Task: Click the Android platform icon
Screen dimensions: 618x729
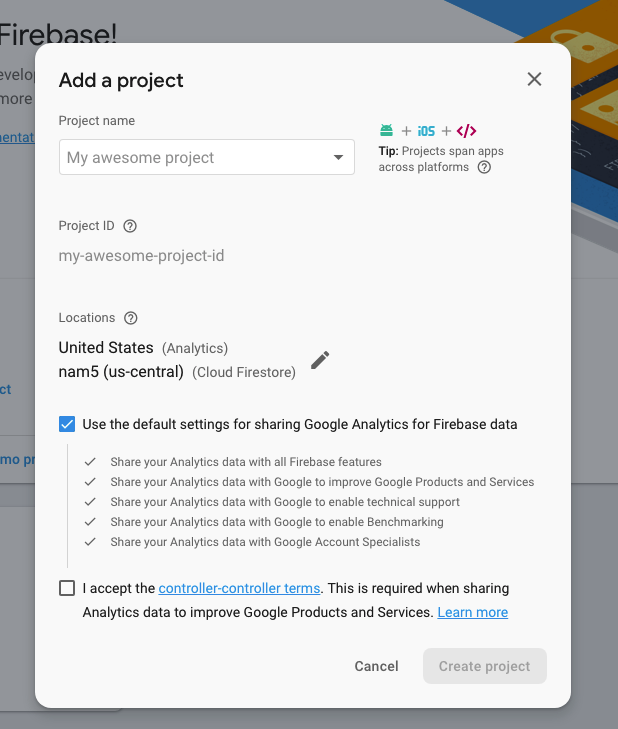Action: click(x=386, y=131)
